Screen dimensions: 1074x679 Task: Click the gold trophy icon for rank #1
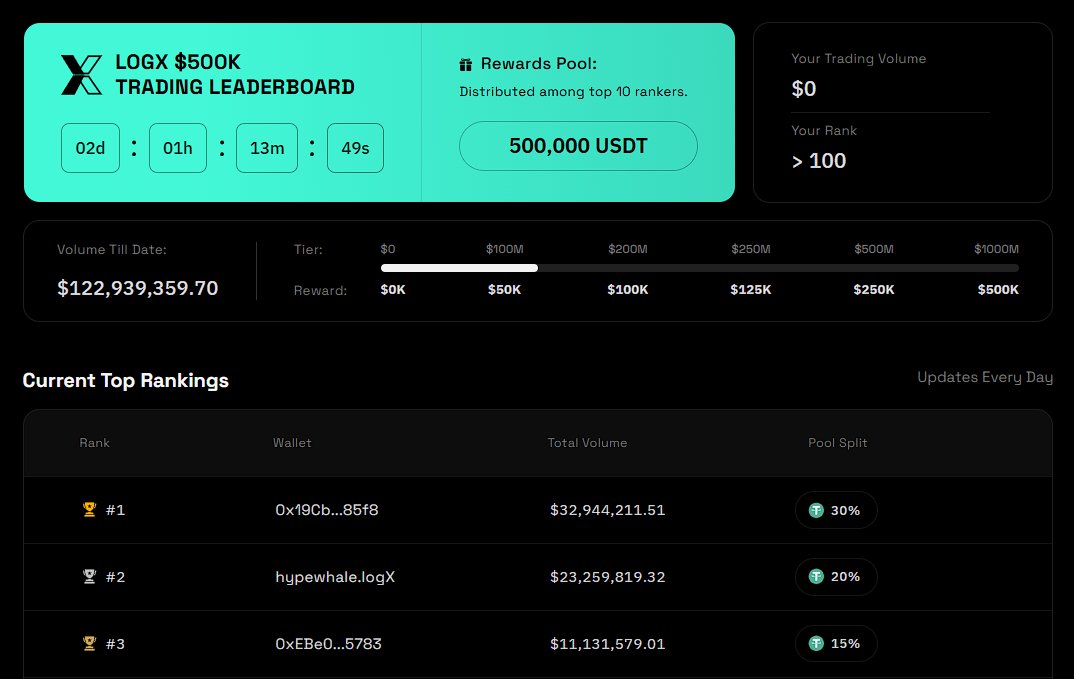(x=89, y=510)
